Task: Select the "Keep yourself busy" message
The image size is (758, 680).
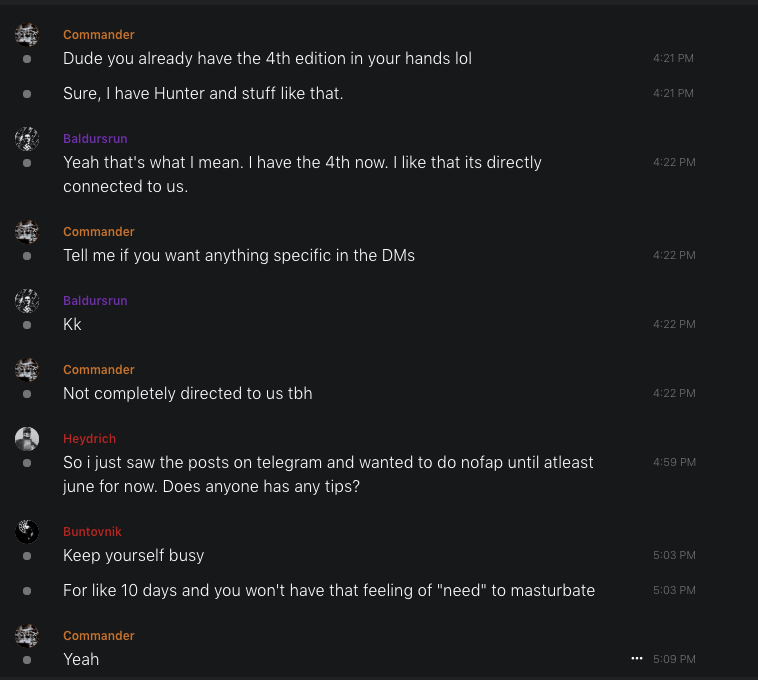Action: click(133, 555)
